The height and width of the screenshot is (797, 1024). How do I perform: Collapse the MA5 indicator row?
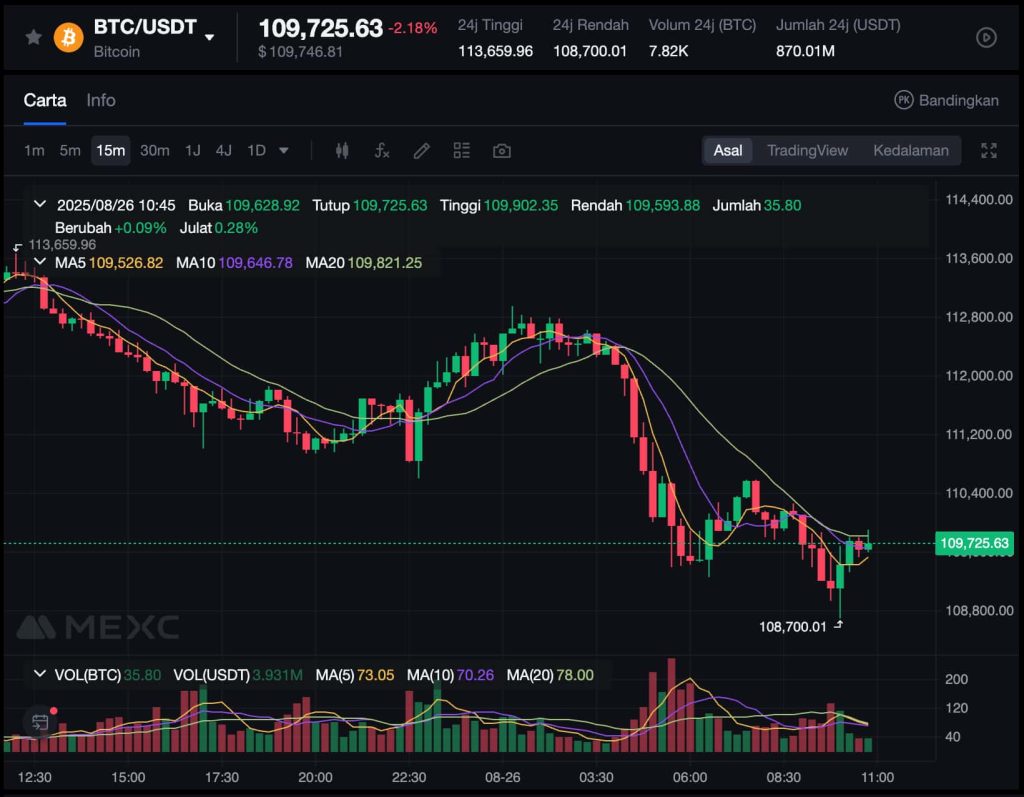pos(40,262)
